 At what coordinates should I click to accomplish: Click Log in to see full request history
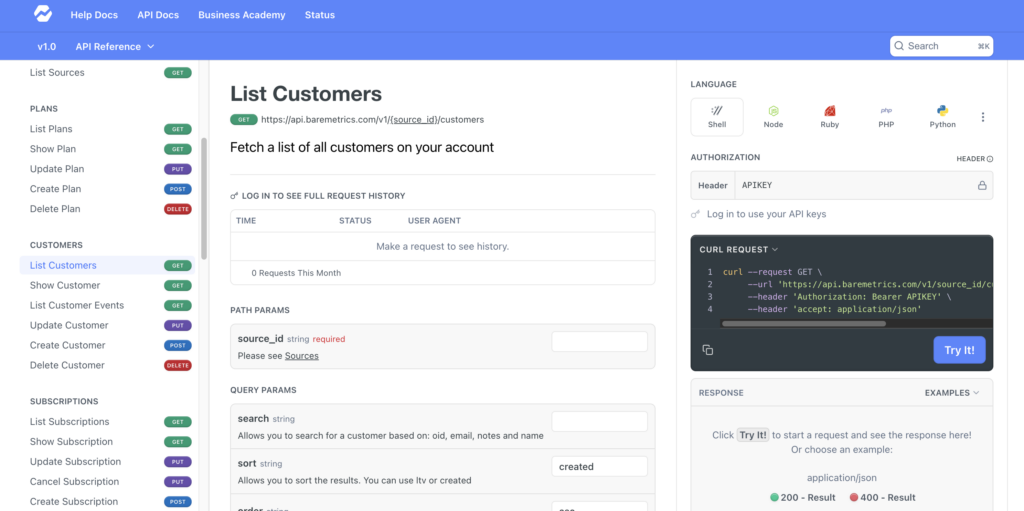point(323,196)
